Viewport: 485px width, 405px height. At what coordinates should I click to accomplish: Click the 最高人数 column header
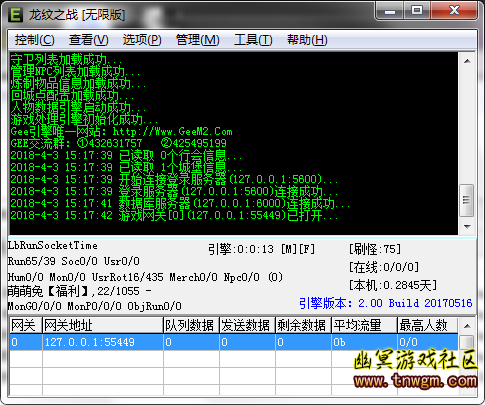point(428,325)
